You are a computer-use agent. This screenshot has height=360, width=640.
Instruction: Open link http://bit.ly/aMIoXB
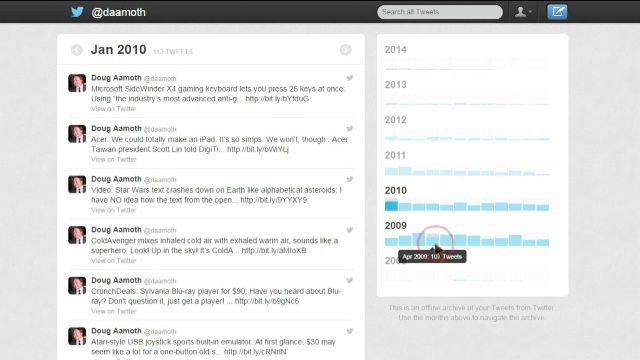[x=274, y=251]
